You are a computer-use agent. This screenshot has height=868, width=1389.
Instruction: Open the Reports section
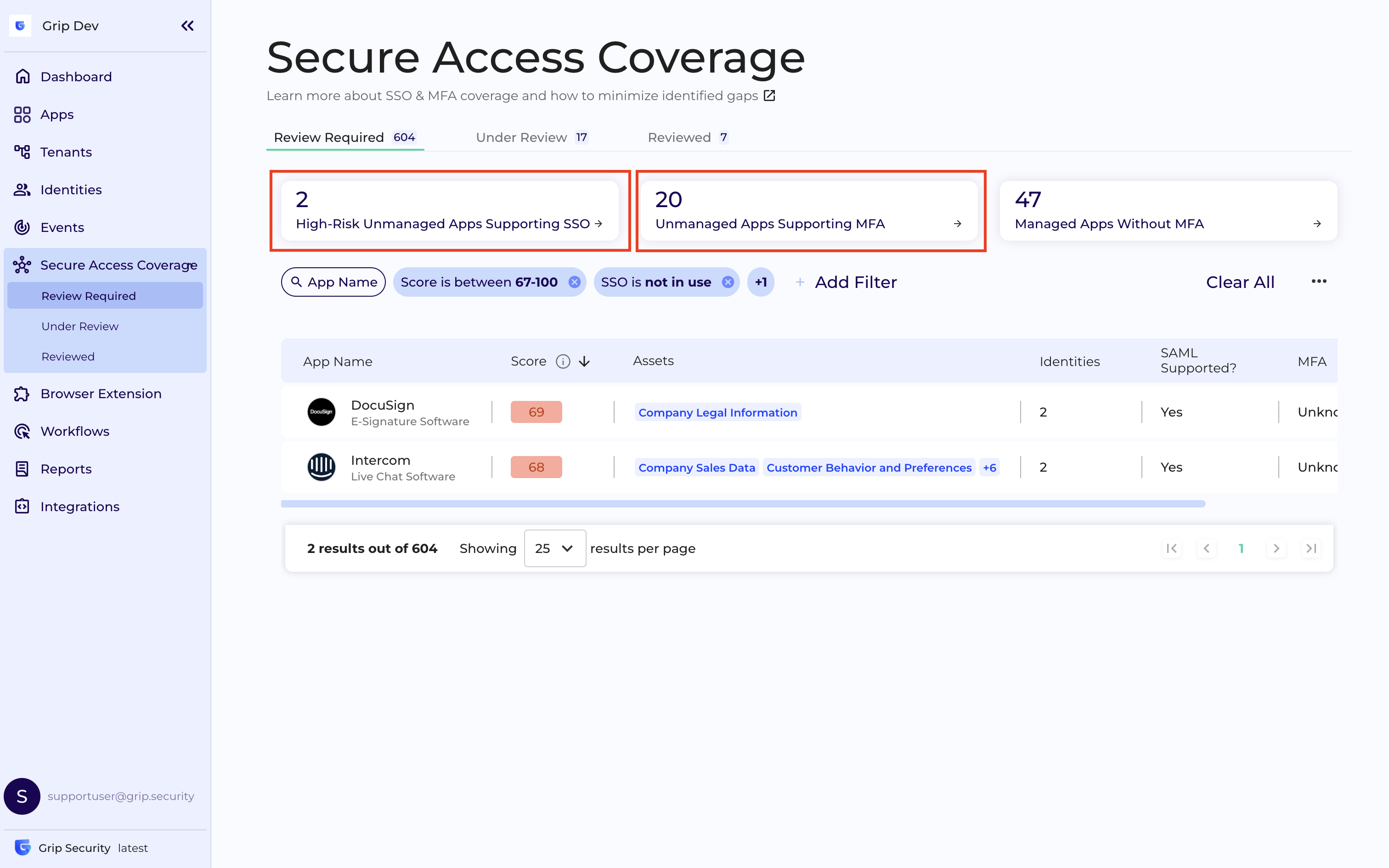pos(66,468)
